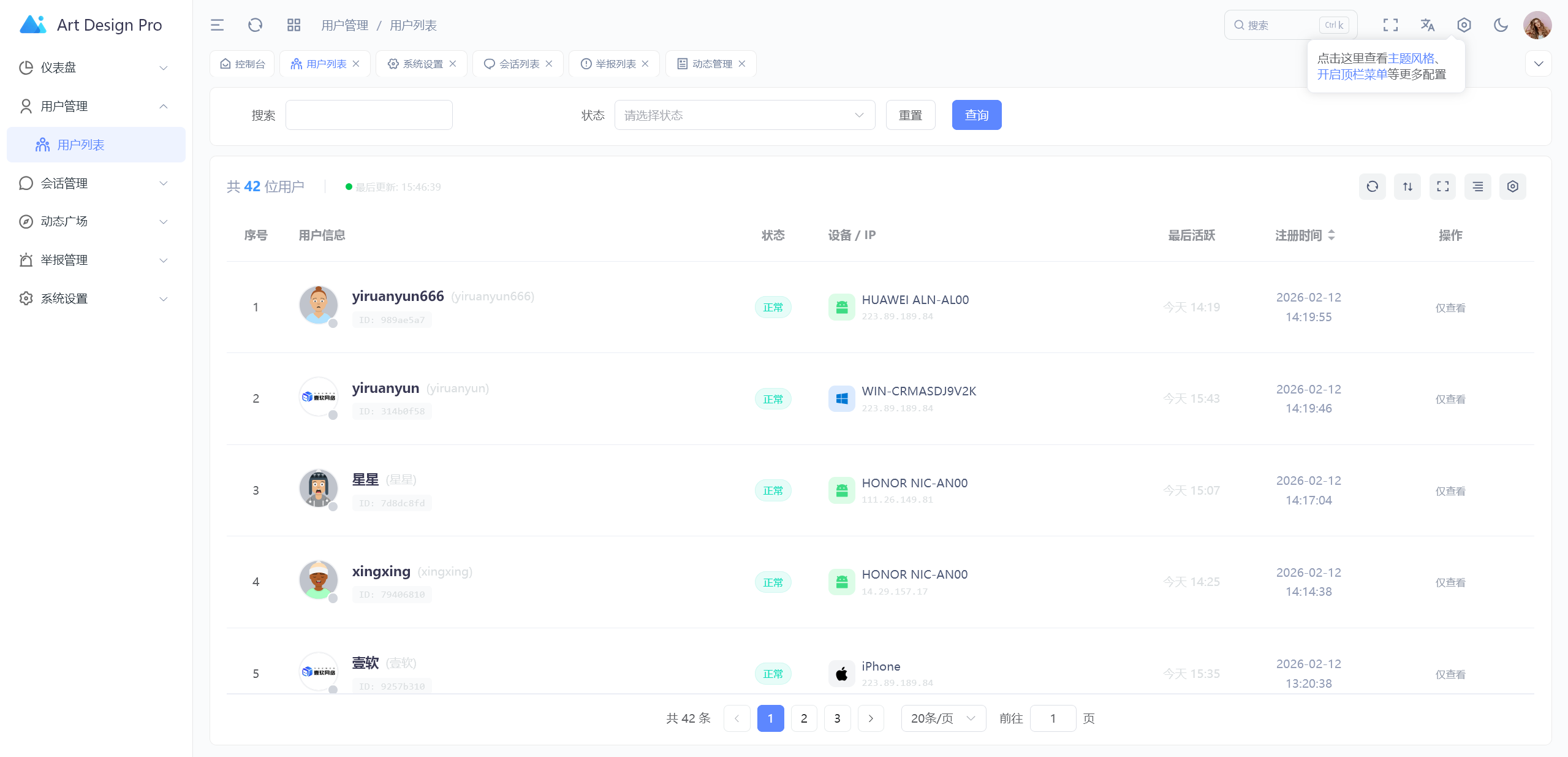Focus the 搜索 filter input field
Image resolution: width=1568 pixels, height=757 pixels.
coord(369,115)
